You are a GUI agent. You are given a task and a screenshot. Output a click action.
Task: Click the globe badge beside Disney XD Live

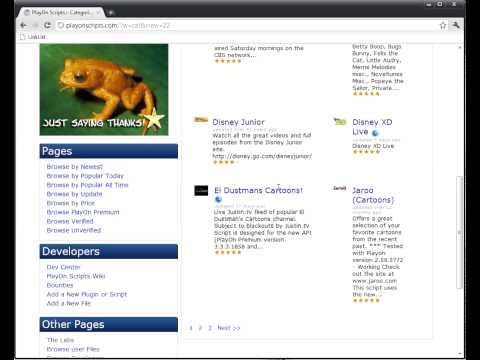pyautogui.click(x=375, y=133)
